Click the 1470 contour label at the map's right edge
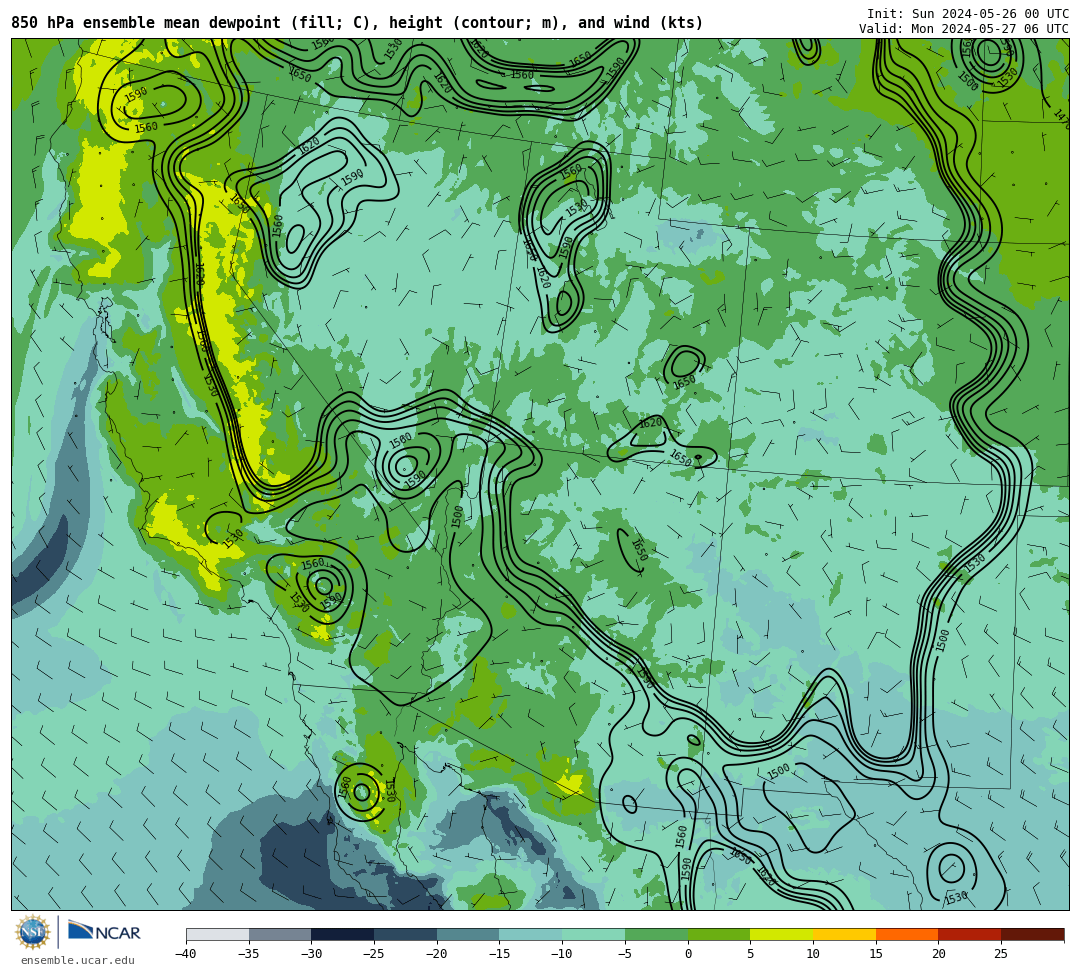The width and height of the screenshot is (1080, 973). (1063, 118)
